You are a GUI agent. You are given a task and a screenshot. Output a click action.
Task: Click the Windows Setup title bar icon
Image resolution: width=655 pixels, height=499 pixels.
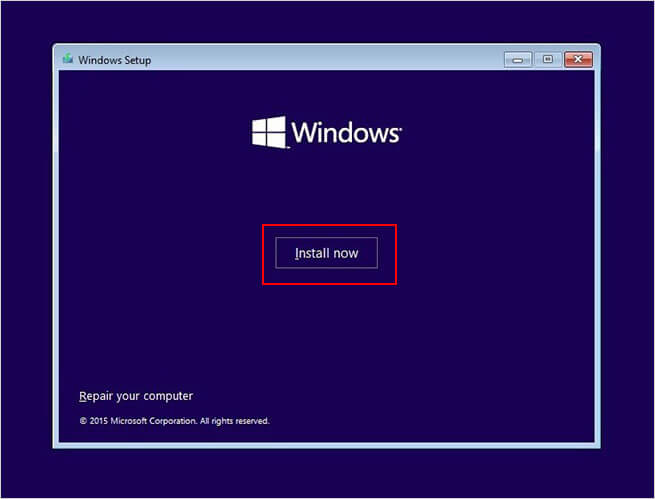(x=68, y=59)
